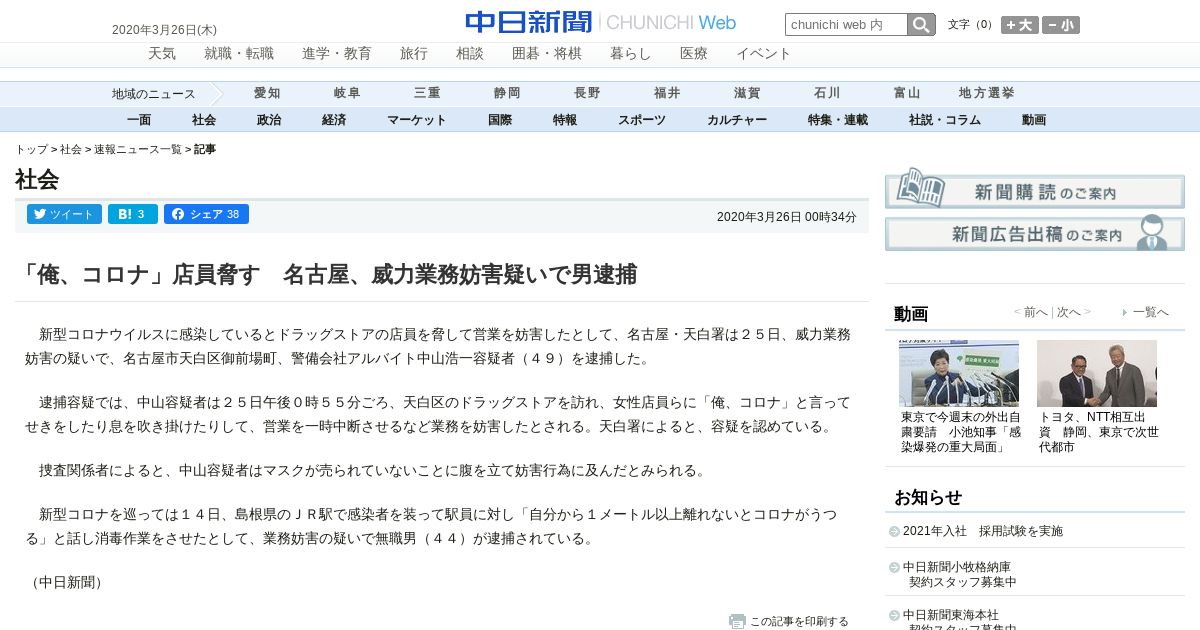Open 新聞広告出稿のご案内 banner
The width and height of the screenshot is (1200, 630).
(x=1035, y=233)
